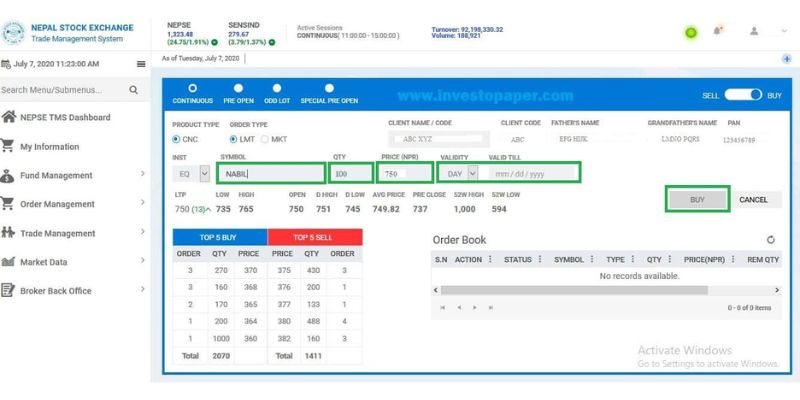Image resolution: width=800 pixels, height=400 pixels.
Task: Click the Order Management cart icon
Action: (7, 204)
